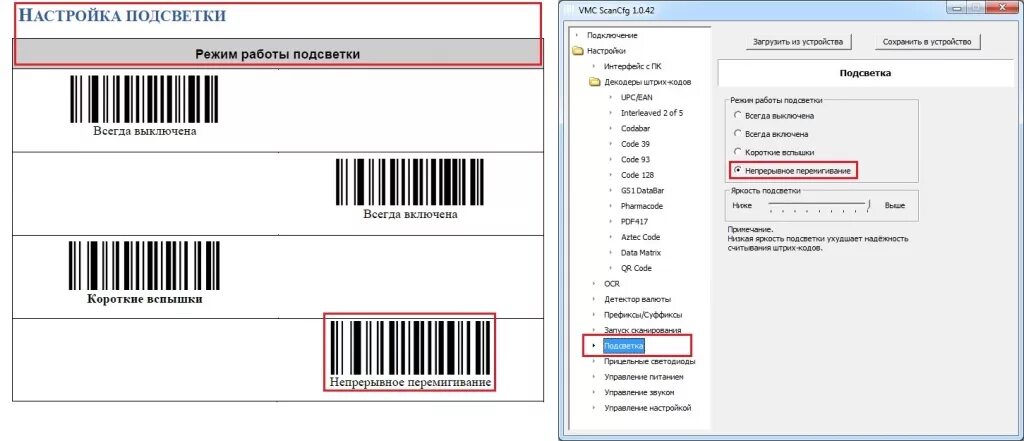Image resolution: width=1024 pixels, height=441 pixels.
Task: Open Interleaved 2 of 5 settings
Action: click(652, 113)
